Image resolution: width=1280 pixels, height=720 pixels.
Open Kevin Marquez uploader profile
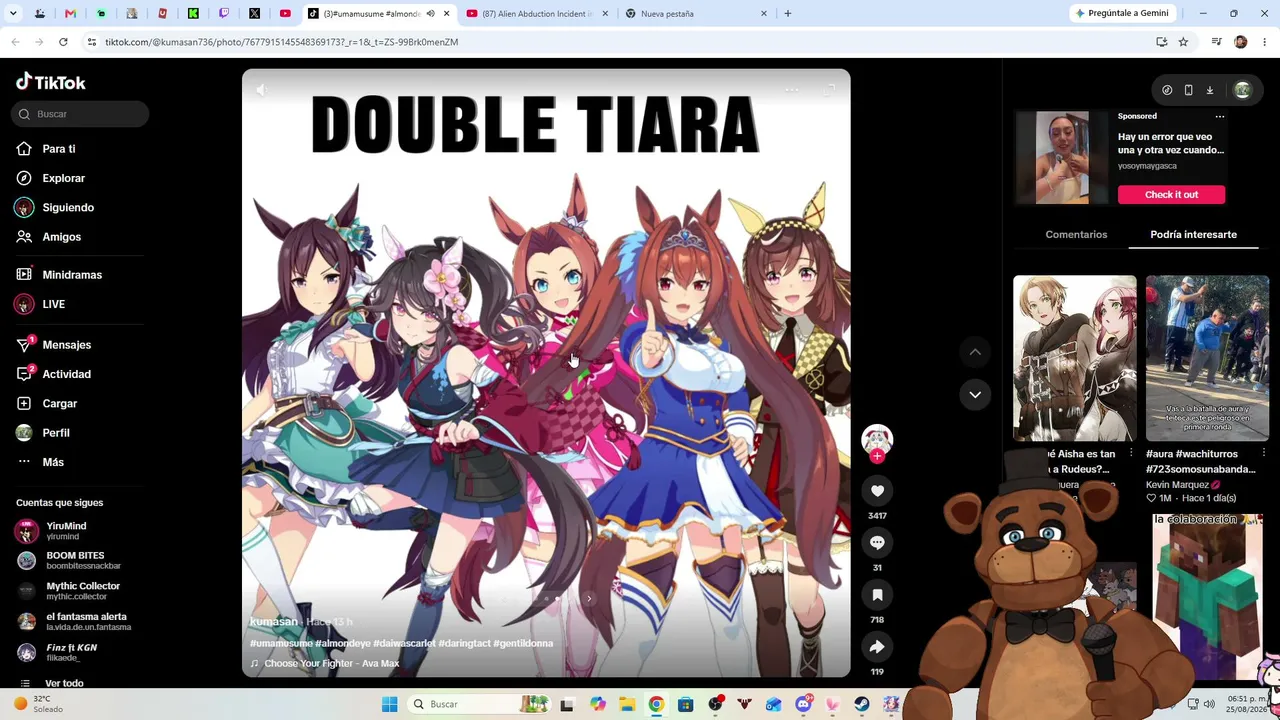1183,485
